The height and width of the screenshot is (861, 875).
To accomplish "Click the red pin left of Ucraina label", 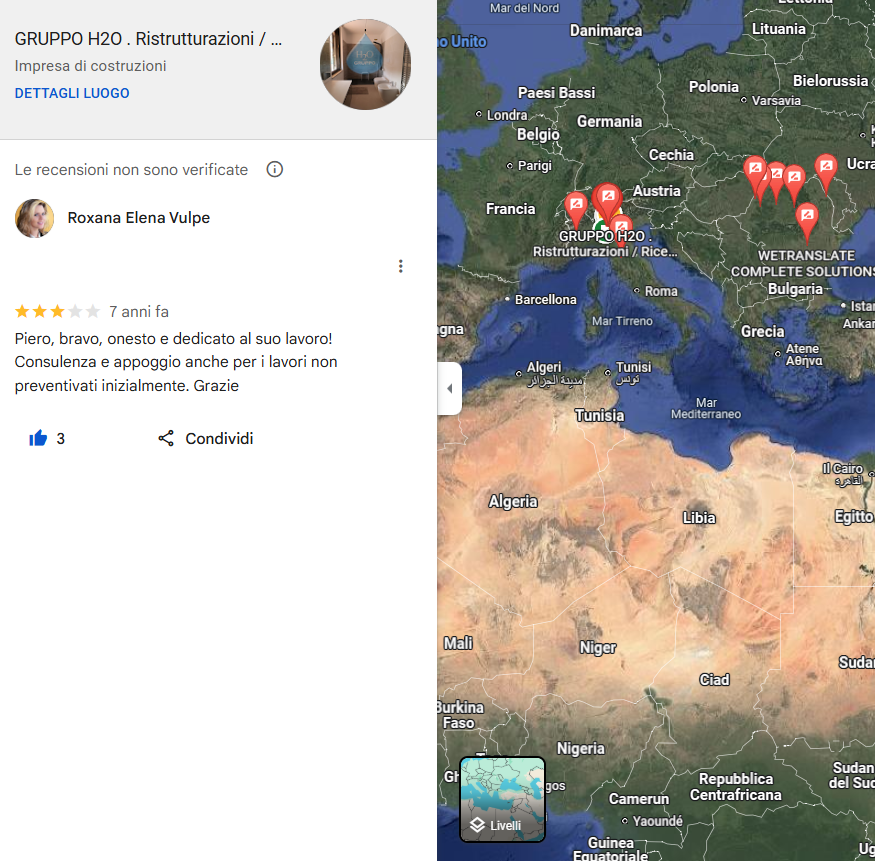I will [826, 171].
